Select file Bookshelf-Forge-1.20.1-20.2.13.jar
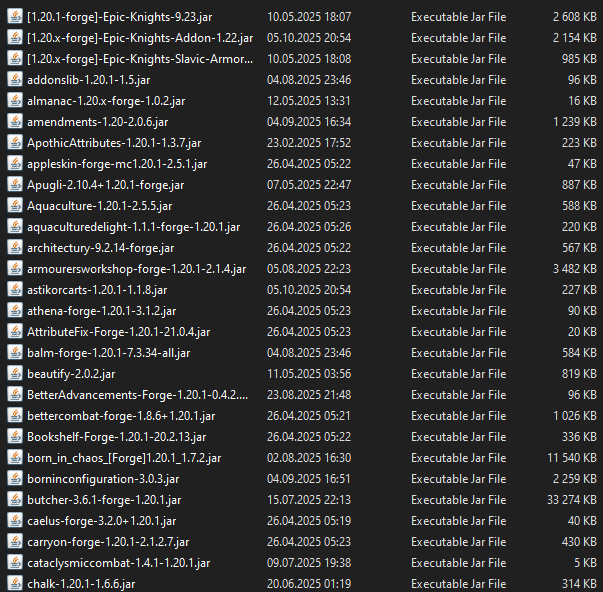 click(117, 437)
